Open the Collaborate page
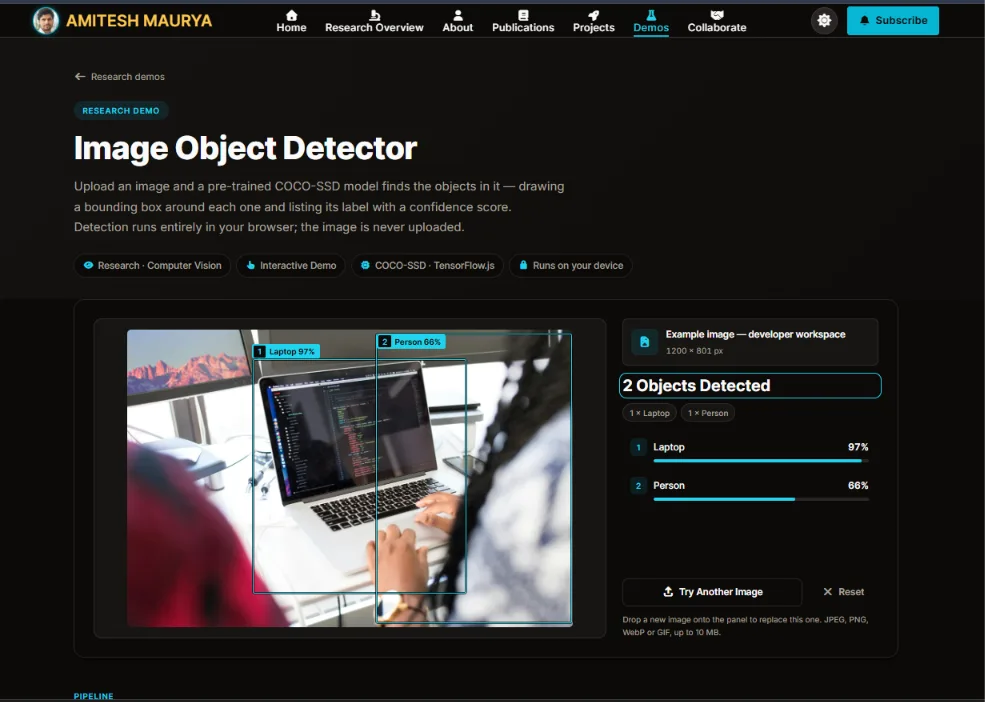This screenshot has height=702, width=985. click(717, 21)
